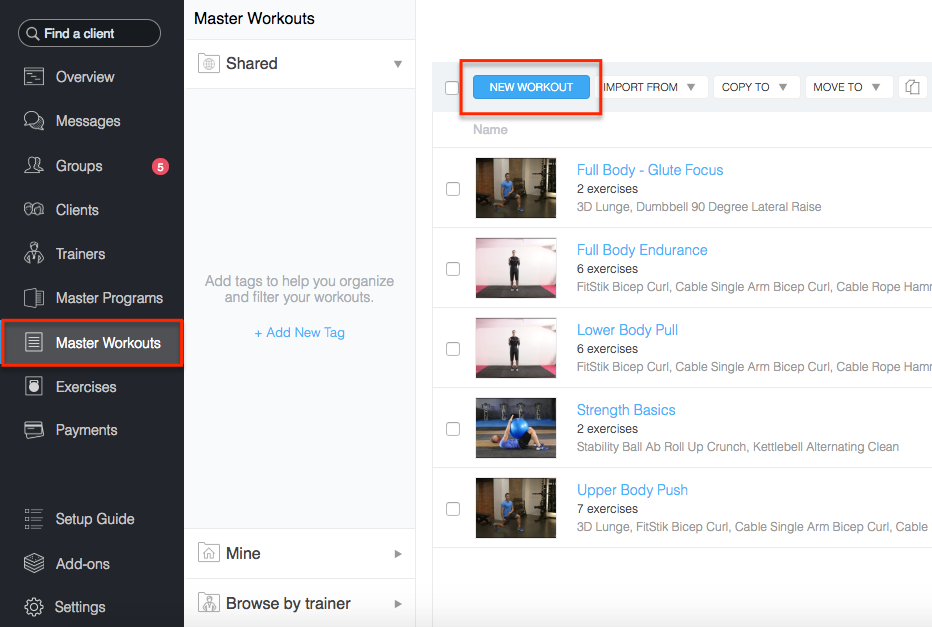Click the Upper Body Push thumbnail
This screenshot has width=932, height=627.
point(516,508)
